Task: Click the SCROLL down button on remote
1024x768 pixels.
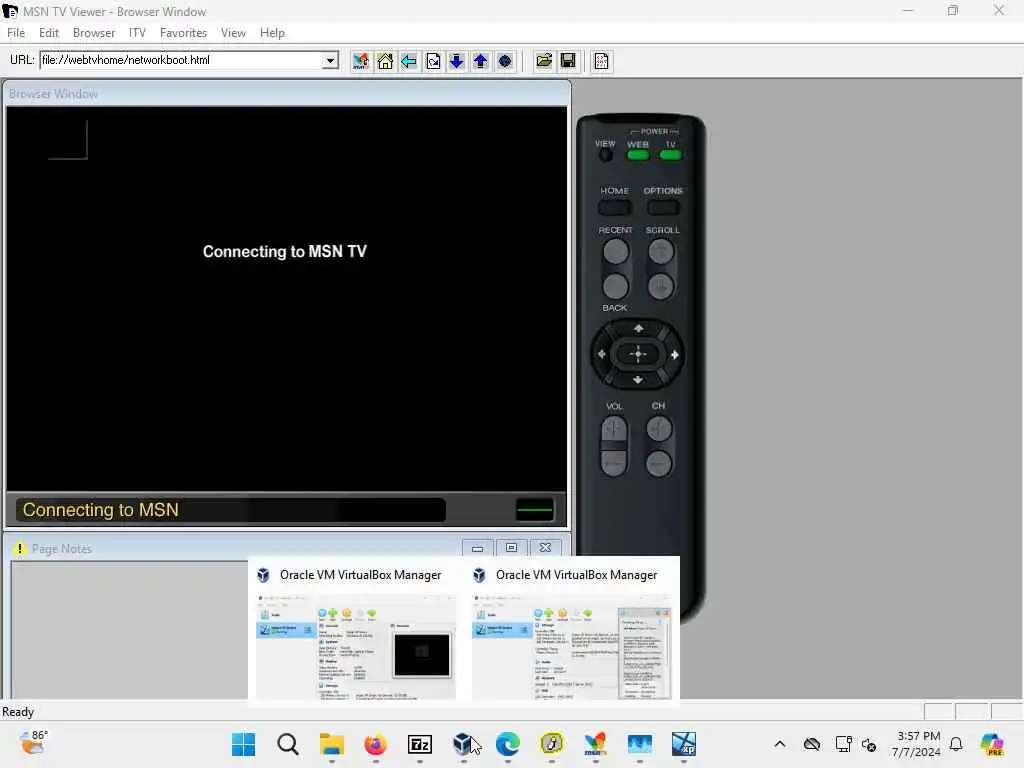Action: [x=661, y=285]
